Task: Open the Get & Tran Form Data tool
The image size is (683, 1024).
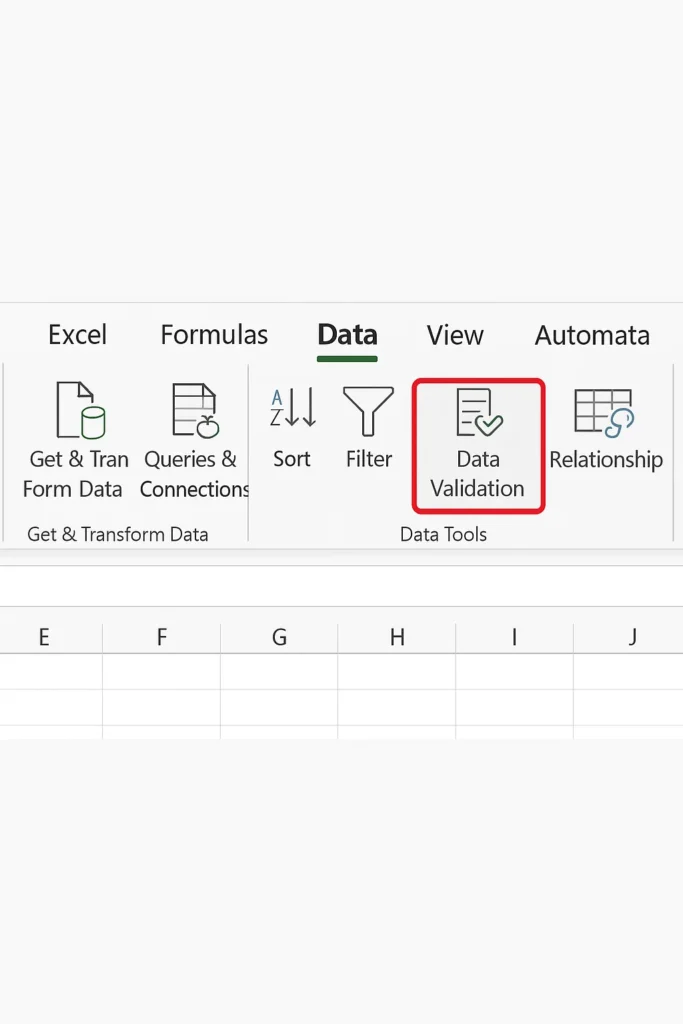Action: [x=75, y=441]
